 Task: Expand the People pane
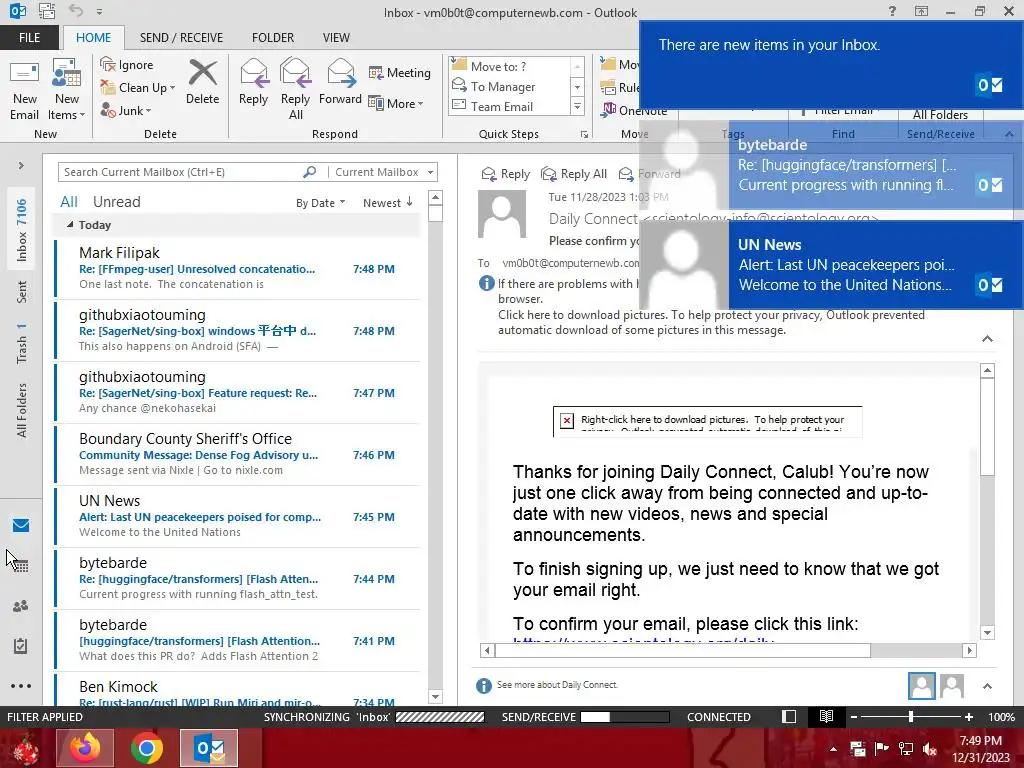coord(987,686)
